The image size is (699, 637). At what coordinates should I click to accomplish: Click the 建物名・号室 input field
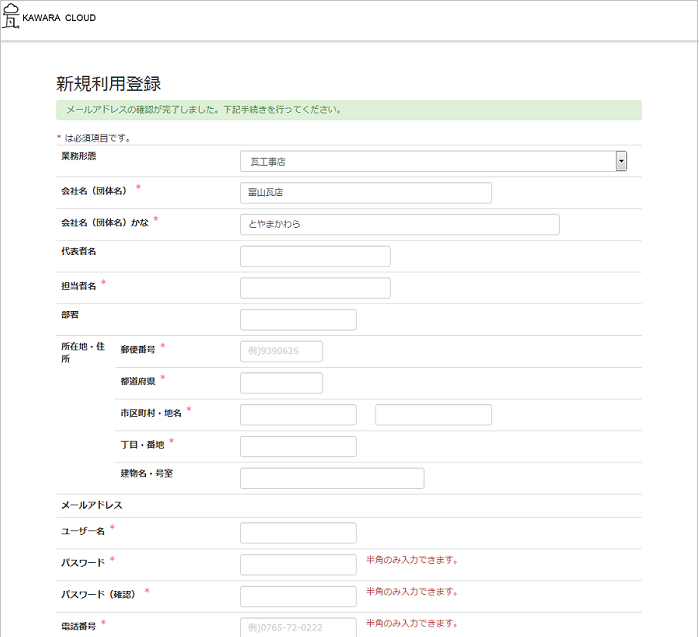tap(332, 478)
